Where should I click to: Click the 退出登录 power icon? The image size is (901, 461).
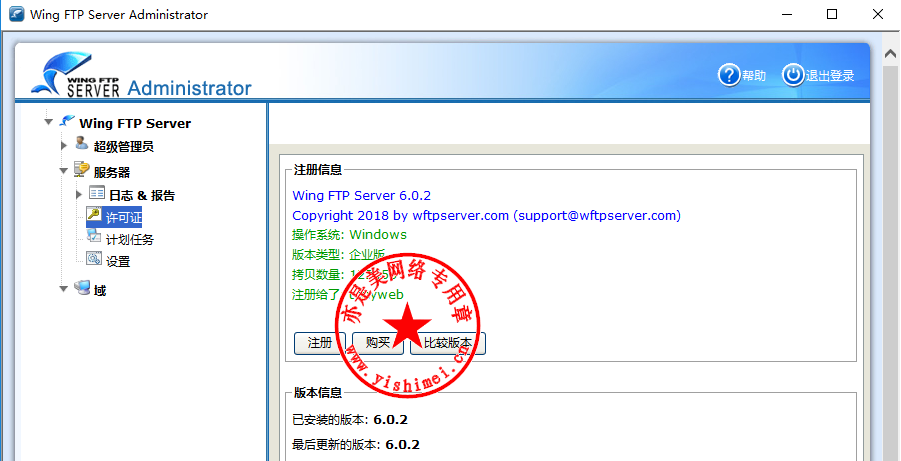(x=793, y=75)
